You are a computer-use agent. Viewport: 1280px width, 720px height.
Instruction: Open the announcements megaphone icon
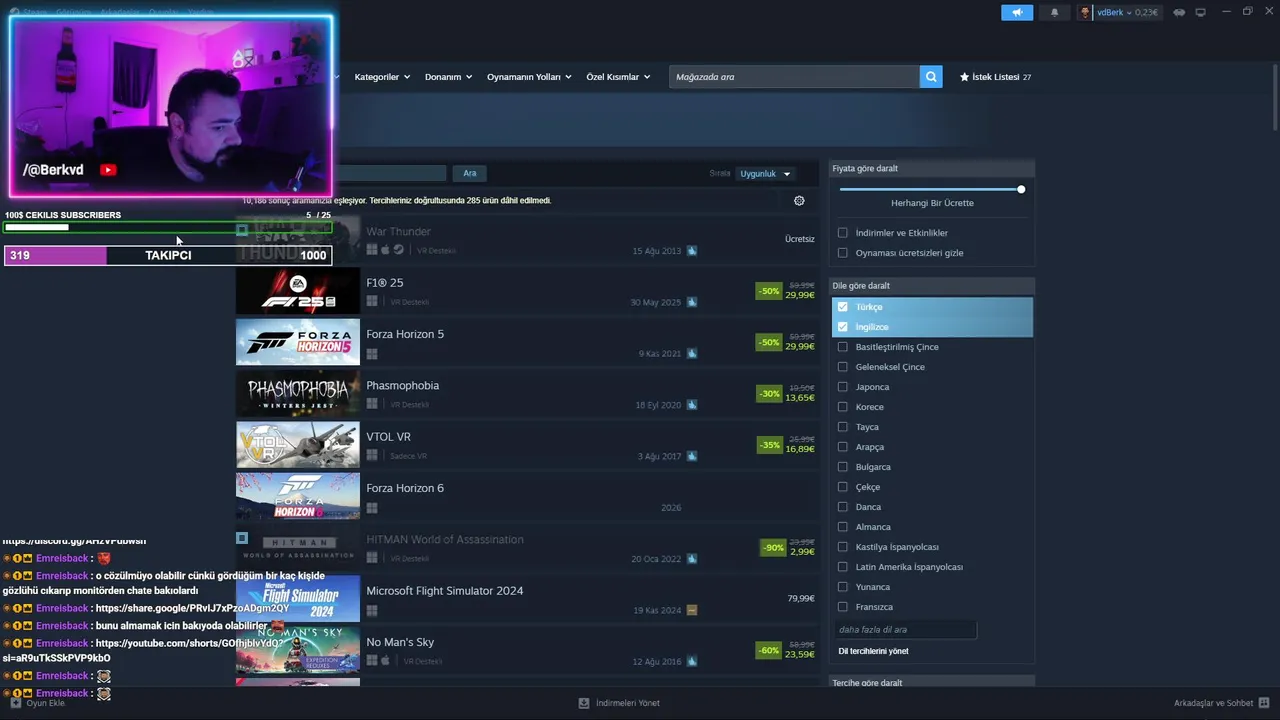pos(1017,12)
